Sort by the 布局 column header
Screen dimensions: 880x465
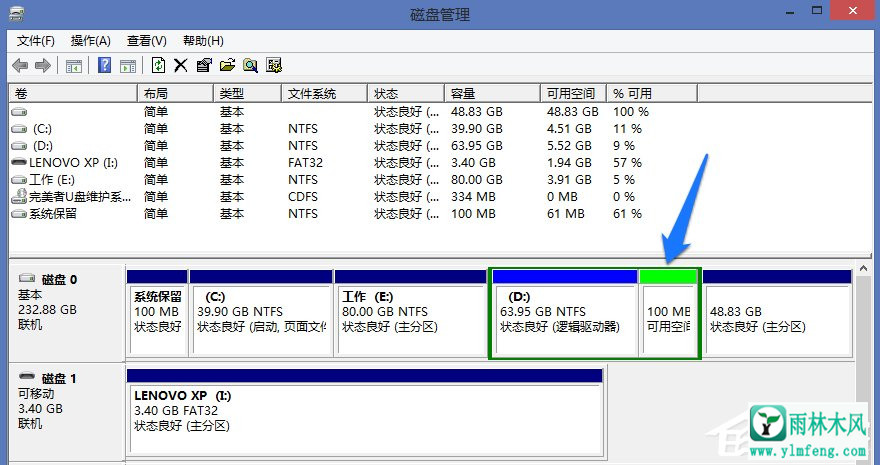click(x=175, y=94)
